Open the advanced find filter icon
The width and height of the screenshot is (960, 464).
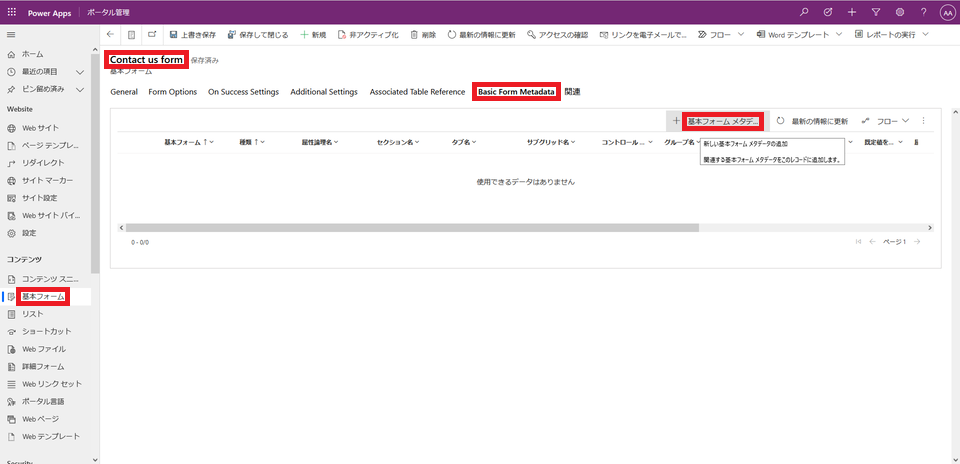click(x=876, y=12)
